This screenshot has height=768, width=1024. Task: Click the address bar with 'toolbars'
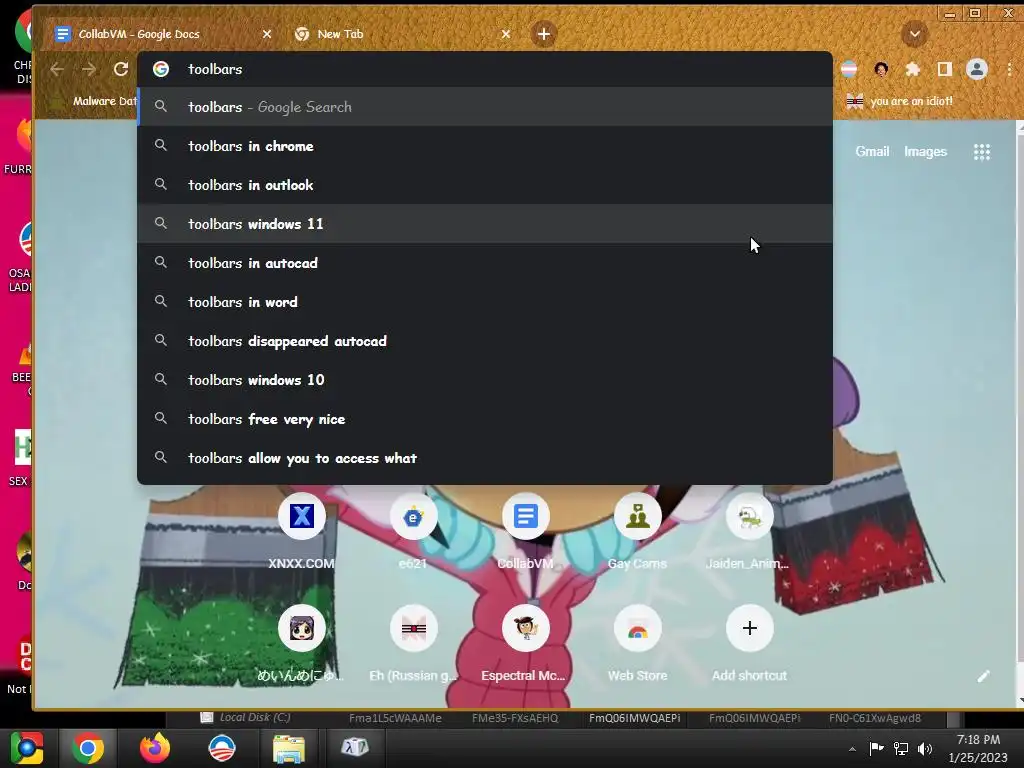pyautogui.click(x=485, y=69)
